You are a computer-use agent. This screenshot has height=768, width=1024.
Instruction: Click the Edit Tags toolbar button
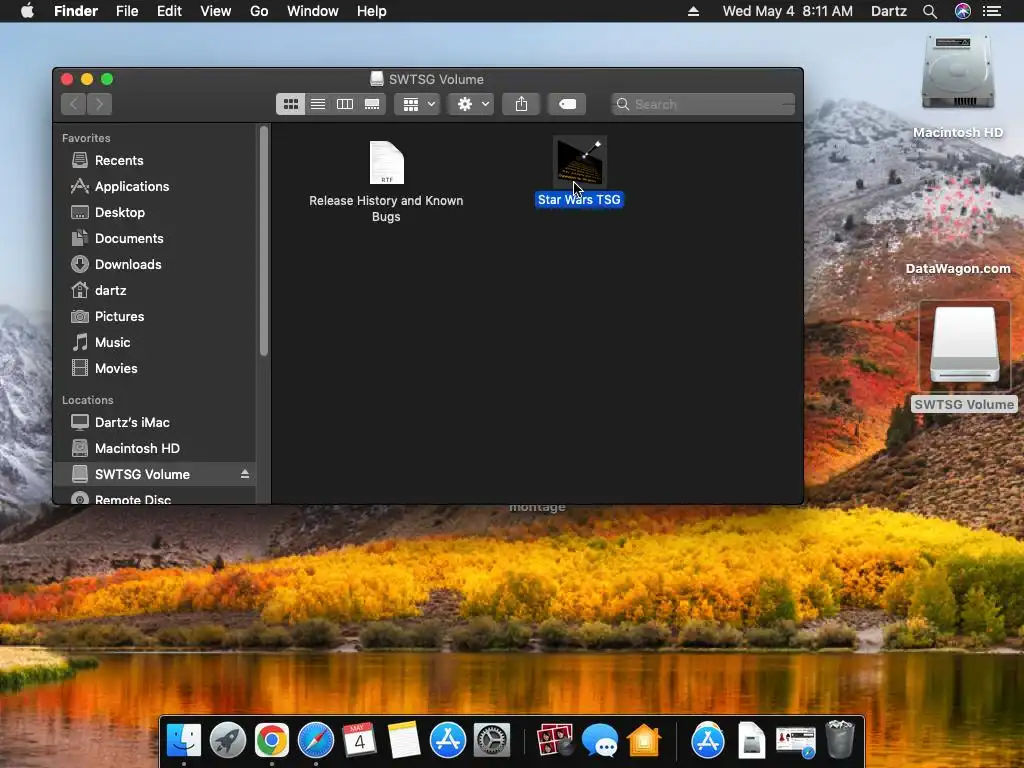[x=567, y=104]
